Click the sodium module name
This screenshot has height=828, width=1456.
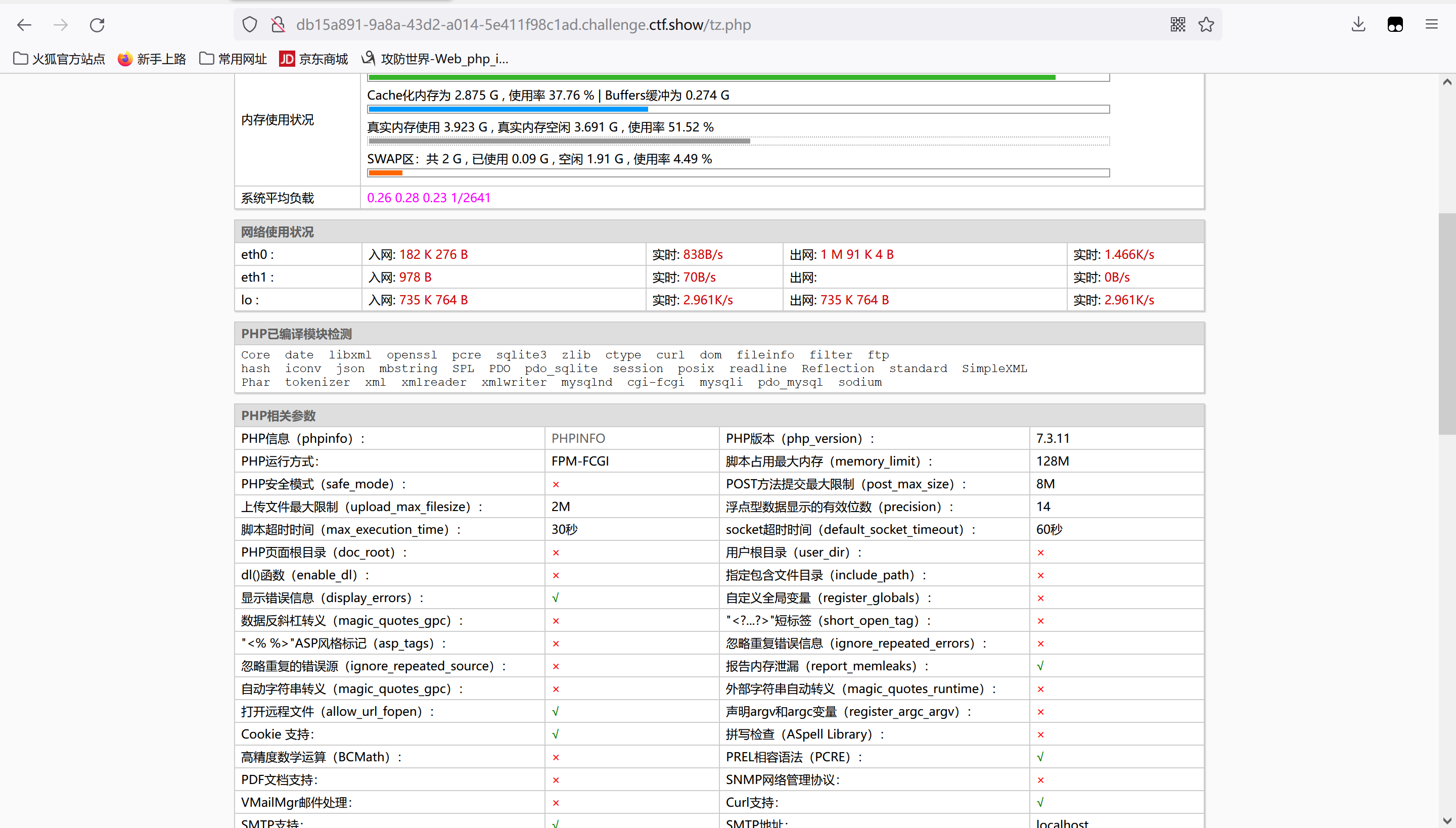860,382
